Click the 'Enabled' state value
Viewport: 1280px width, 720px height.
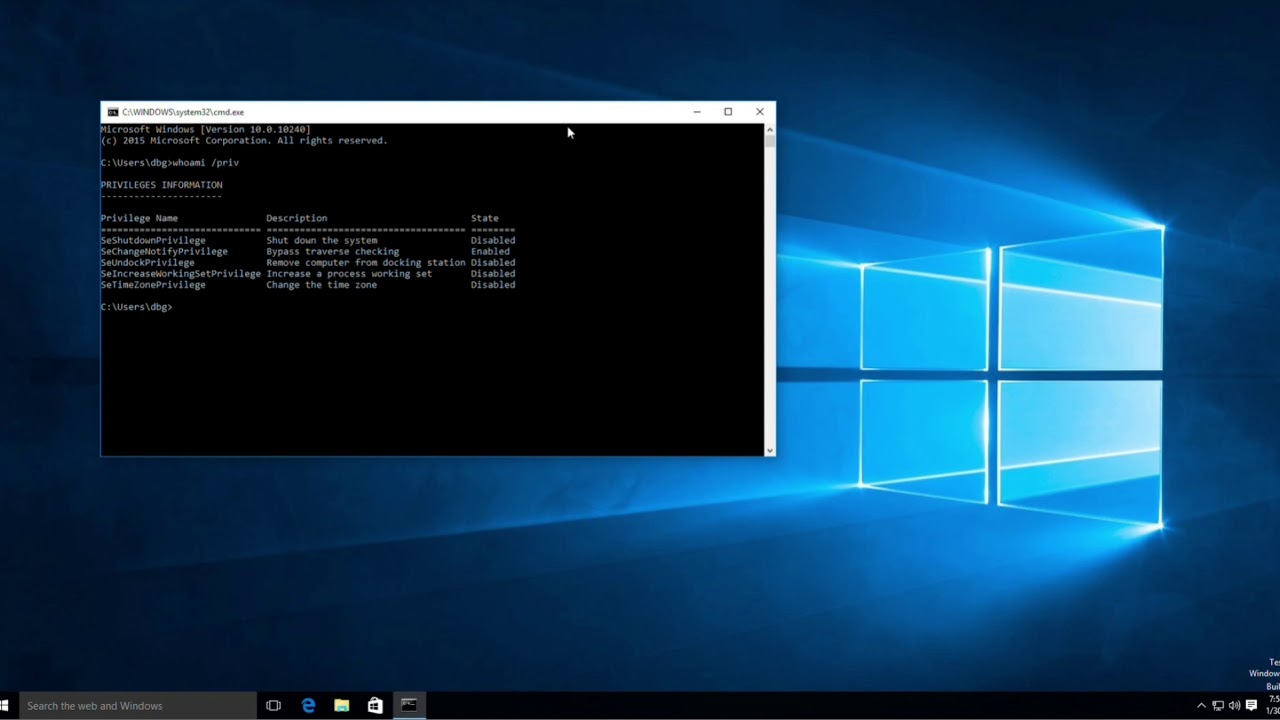point(490,252)
